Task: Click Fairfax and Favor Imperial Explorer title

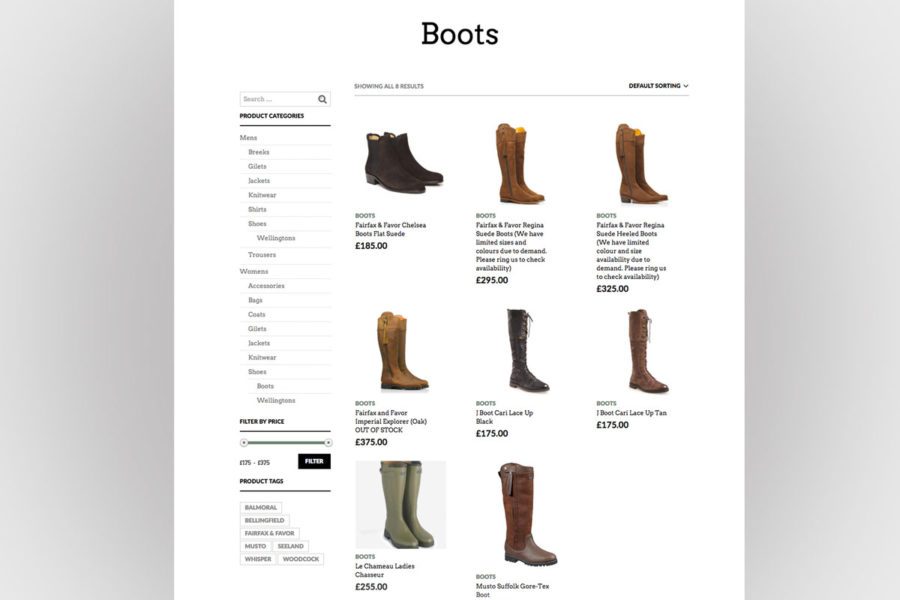Action: tap(391, 421)
